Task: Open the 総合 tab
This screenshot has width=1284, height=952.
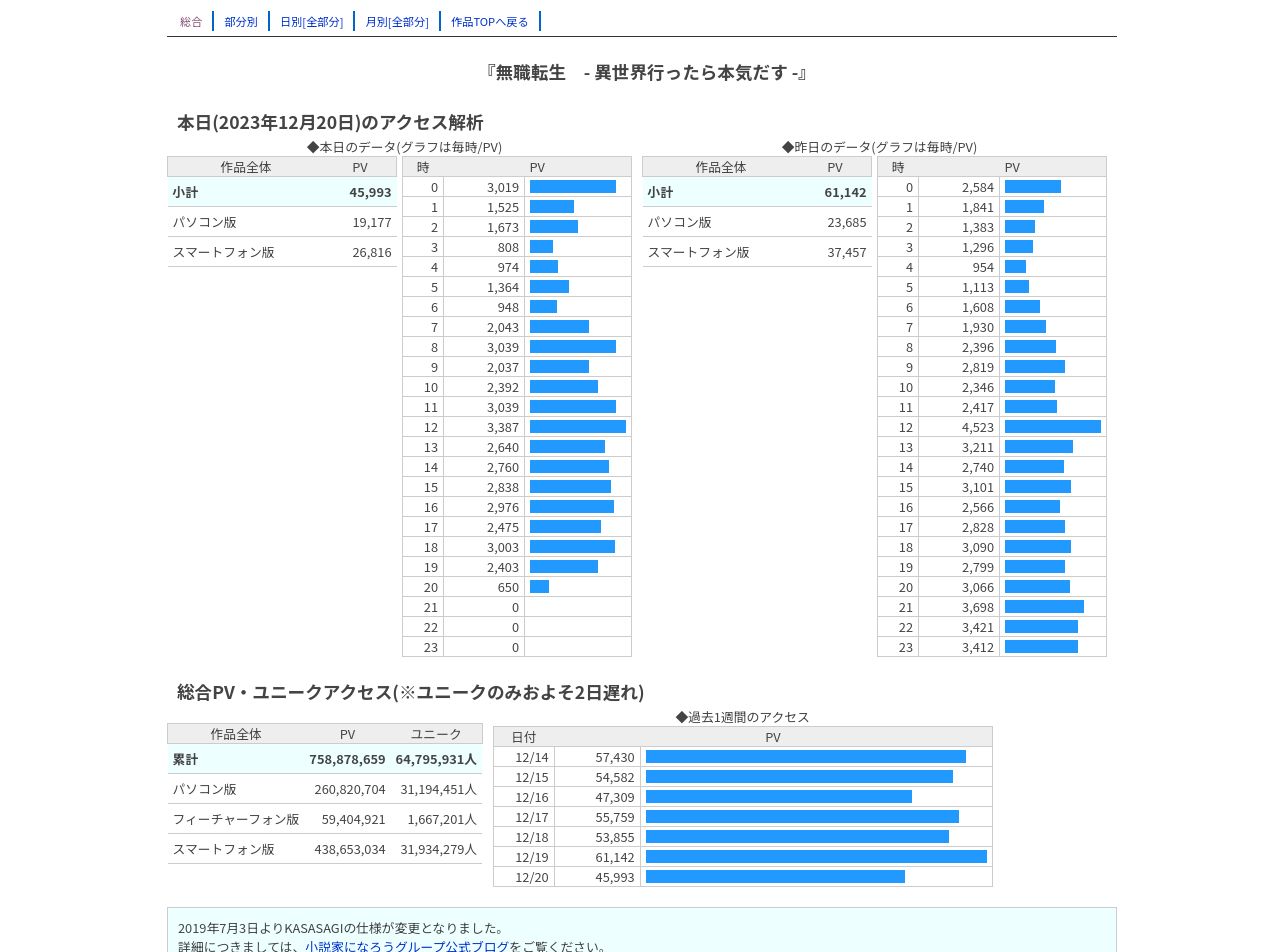Action: click(x=191, y=21)
